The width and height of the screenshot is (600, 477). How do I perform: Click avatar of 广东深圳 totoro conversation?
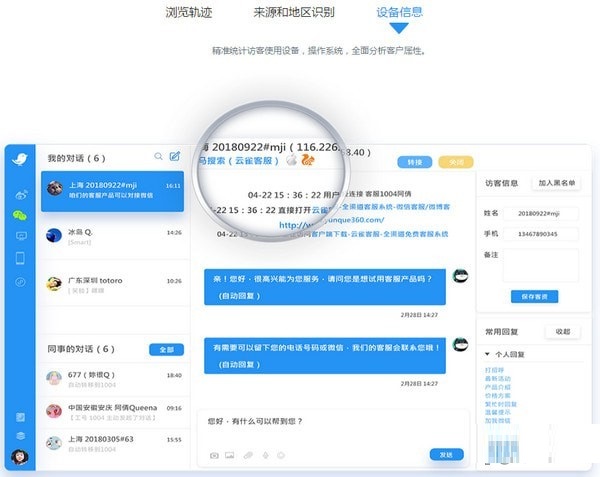(54, 284)
